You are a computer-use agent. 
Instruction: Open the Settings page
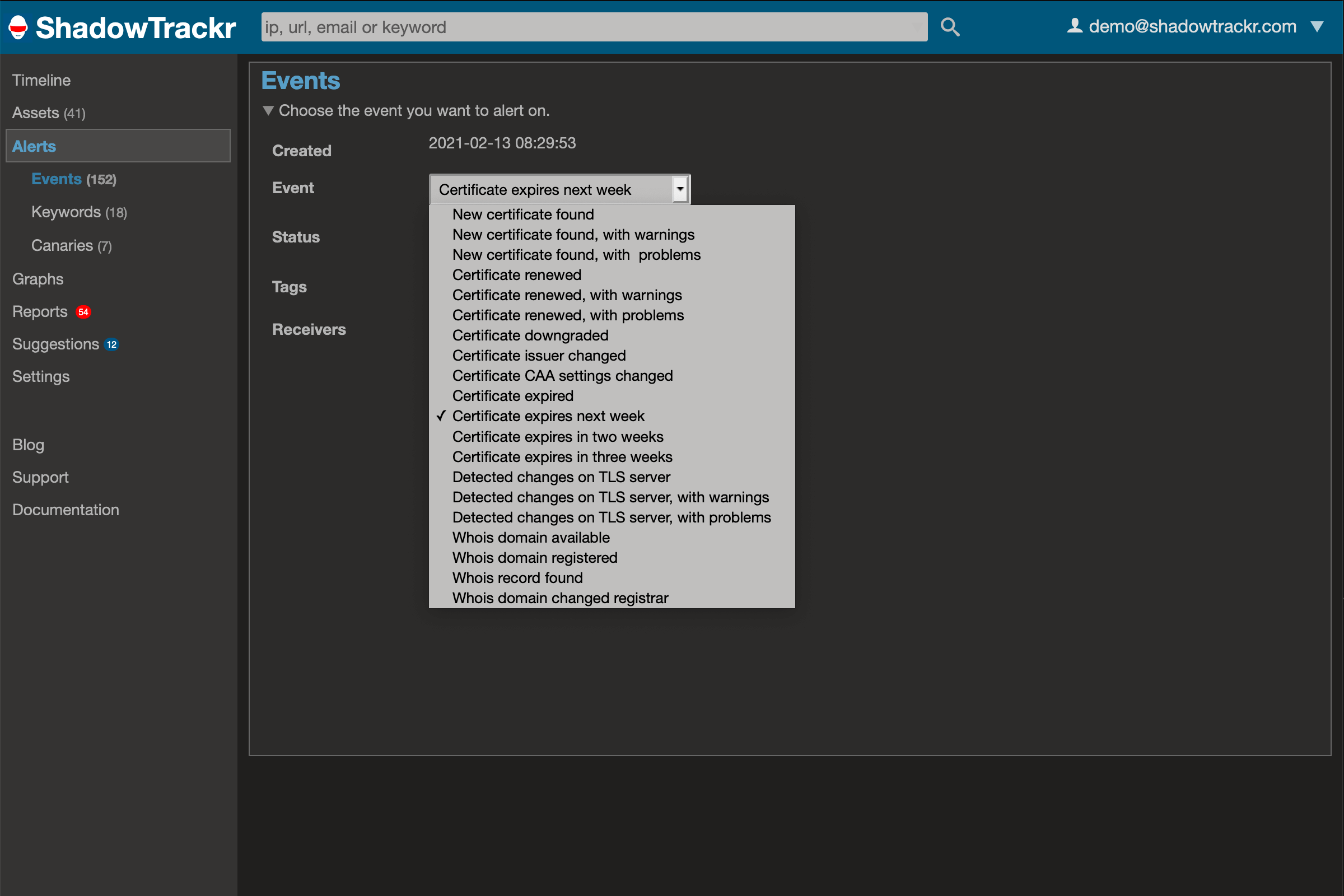pyautogui.click(x=40, y=376)
